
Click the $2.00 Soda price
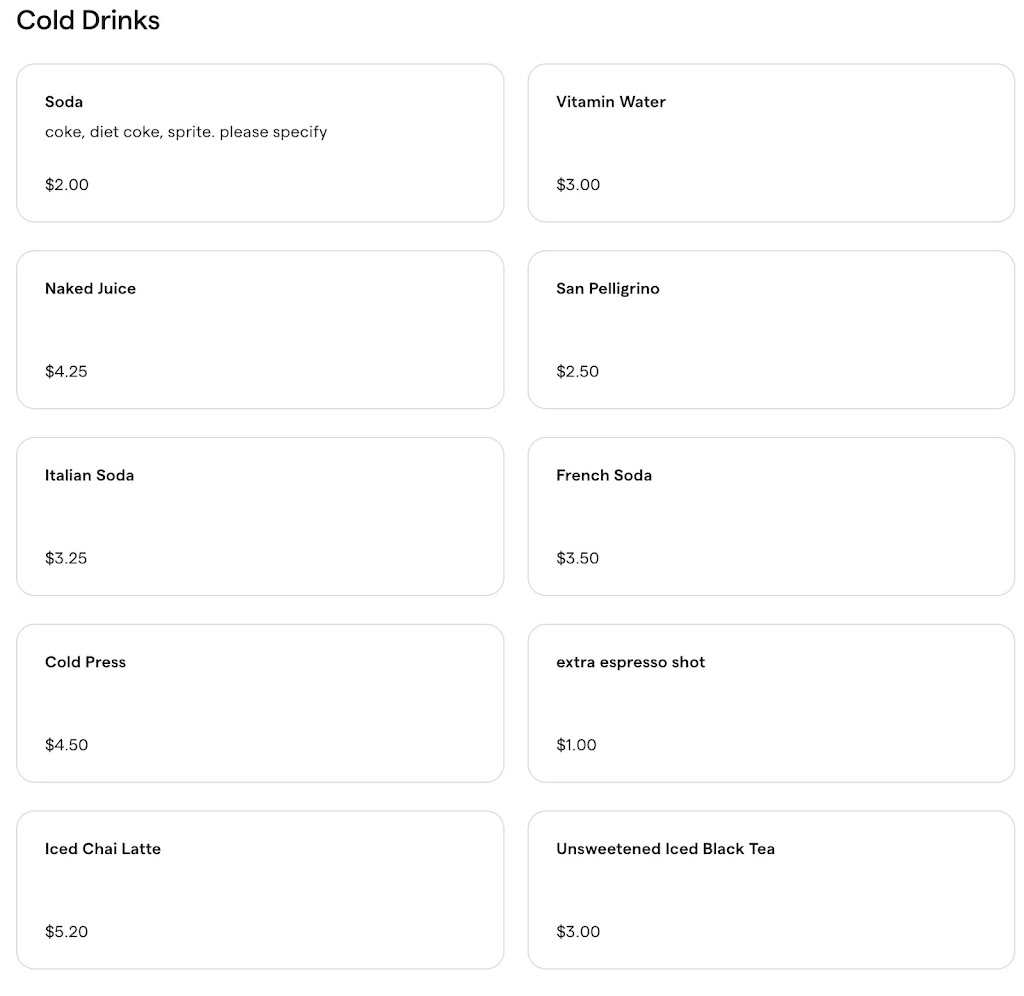(67, 185)
